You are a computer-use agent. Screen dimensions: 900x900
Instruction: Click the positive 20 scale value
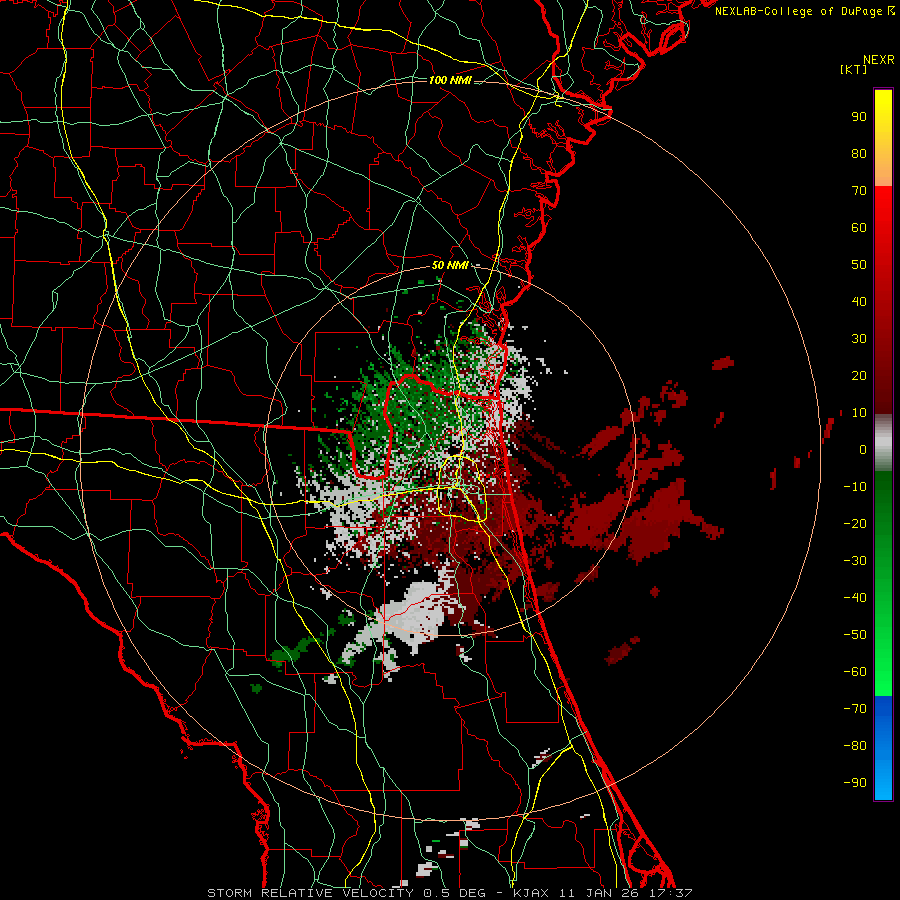tap(859, 375)
